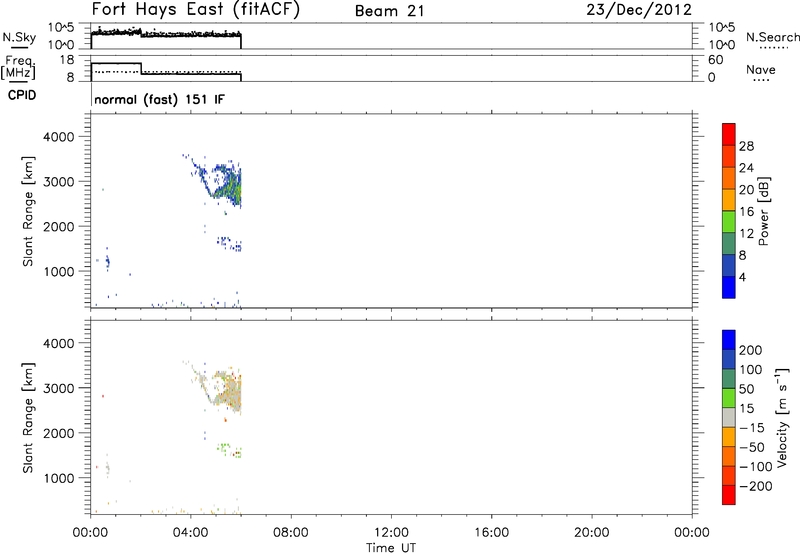Pick the orange 20–24 dB power swatch
This screenshot has width=800, height=554.
[729, 178]
